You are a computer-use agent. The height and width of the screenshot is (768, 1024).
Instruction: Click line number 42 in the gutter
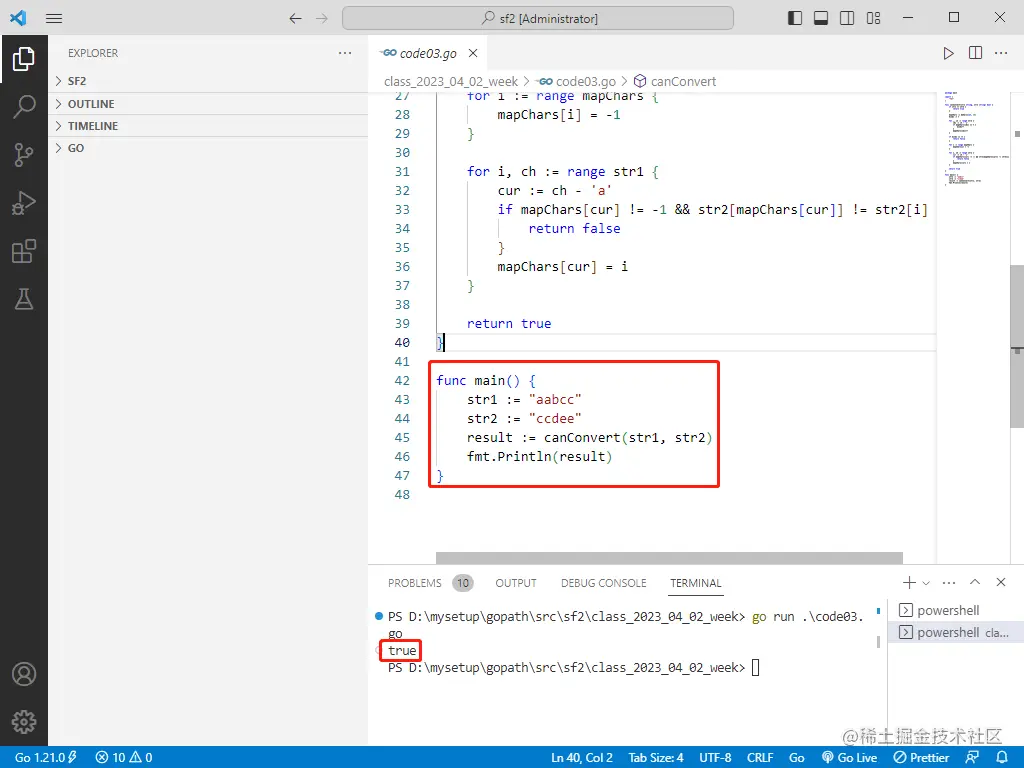[402, 380]
